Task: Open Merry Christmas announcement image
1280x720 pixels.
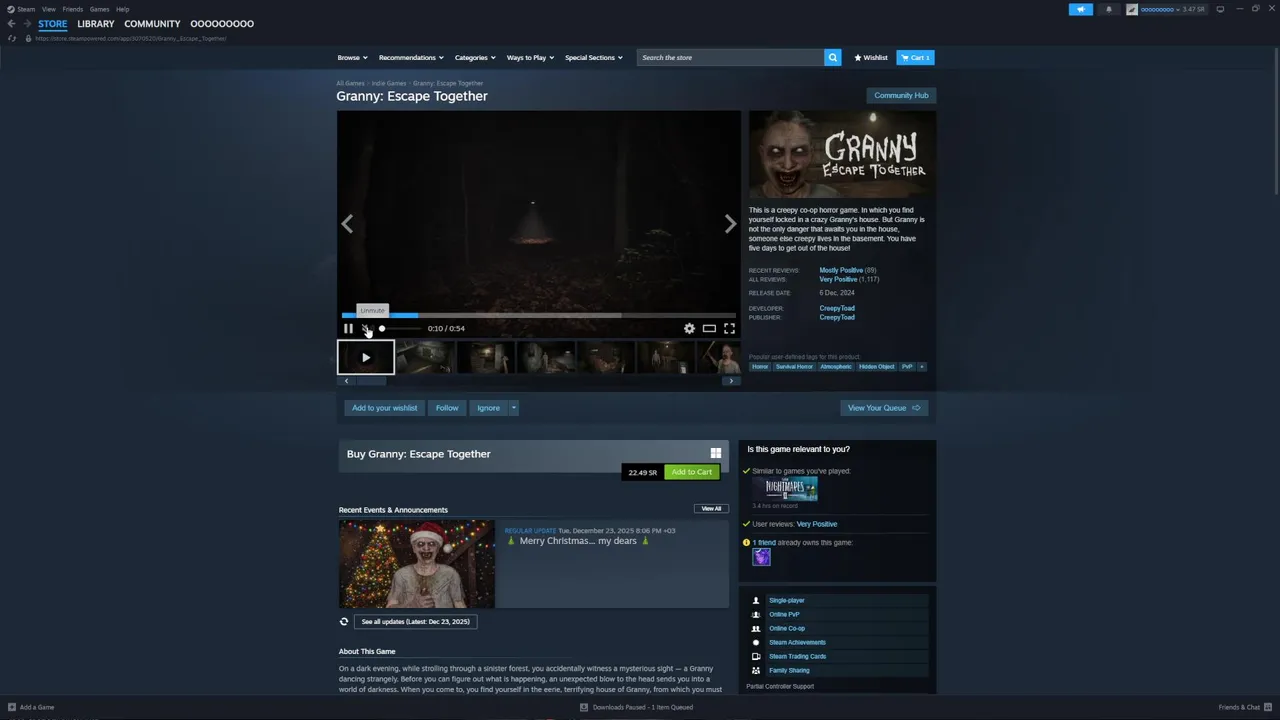Action: click(417, 564)
